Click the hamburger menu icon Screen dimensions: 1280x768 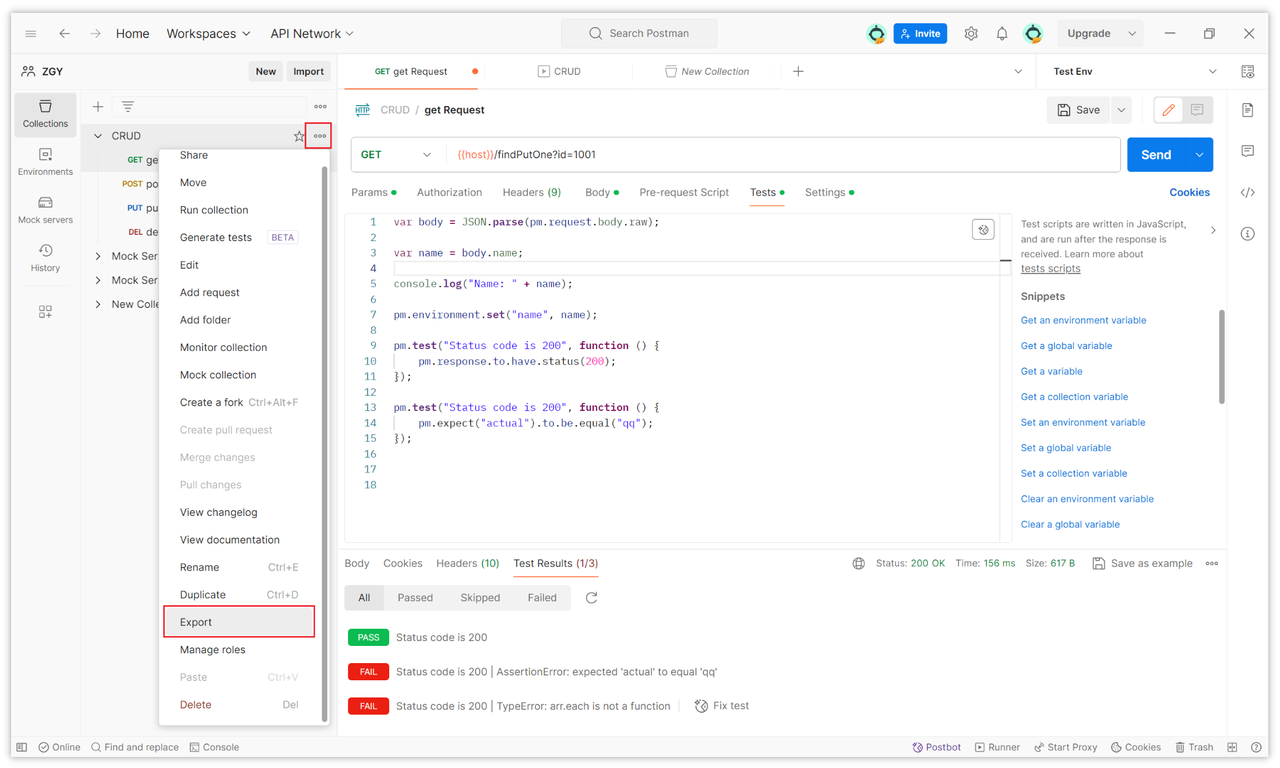(31, 33)
